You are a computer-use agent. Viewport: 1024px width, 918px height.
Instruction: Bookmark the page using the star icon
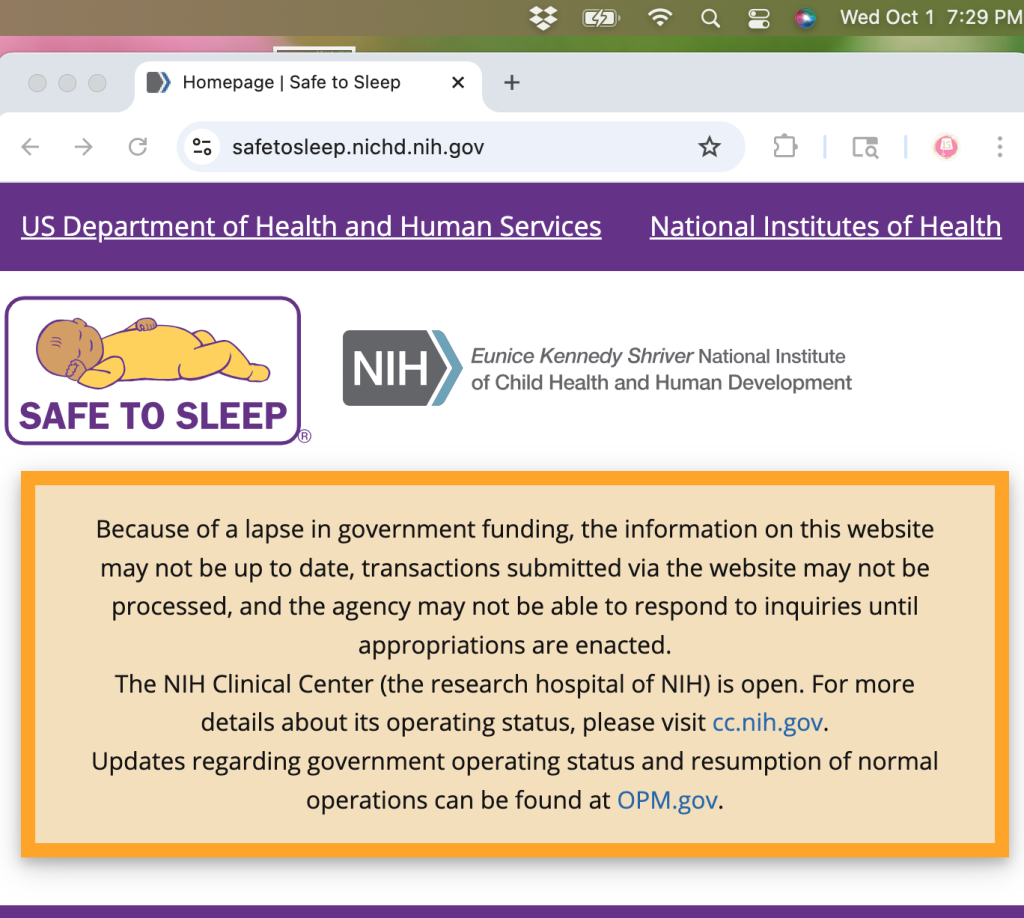(x=710, y=146)
